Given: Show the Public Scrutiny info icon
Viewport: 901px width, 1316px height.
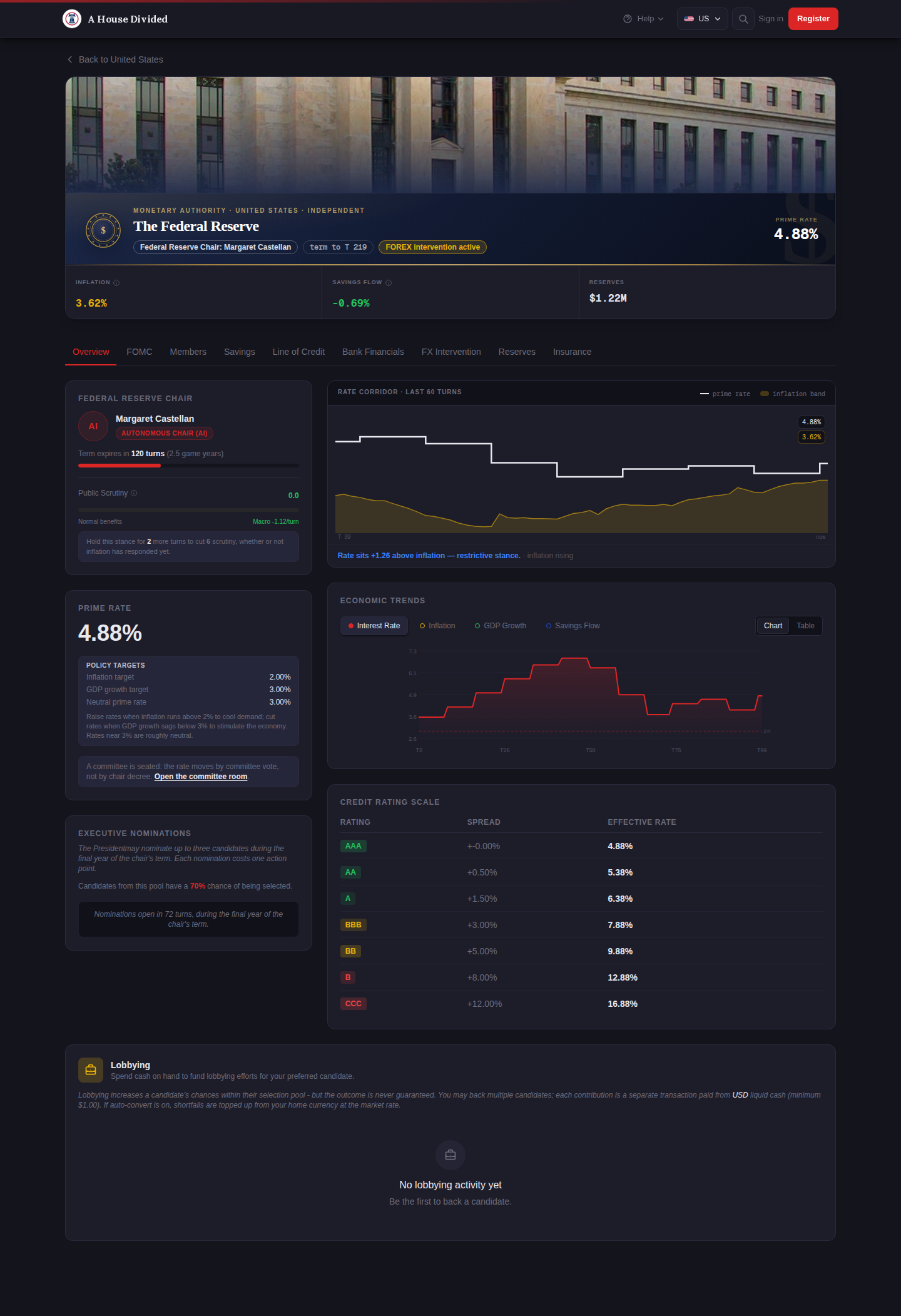Looking at the screenshot, I should pyautogui.click(x=134, y=493).
